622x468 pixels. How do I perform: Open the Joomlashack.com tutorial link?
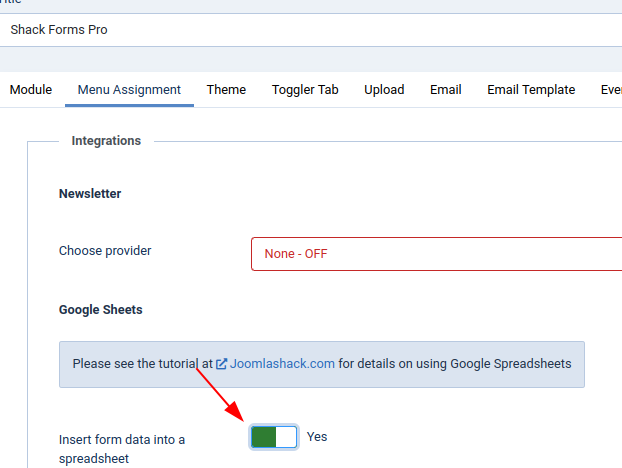pyautogui.click(x=282, y=364)
